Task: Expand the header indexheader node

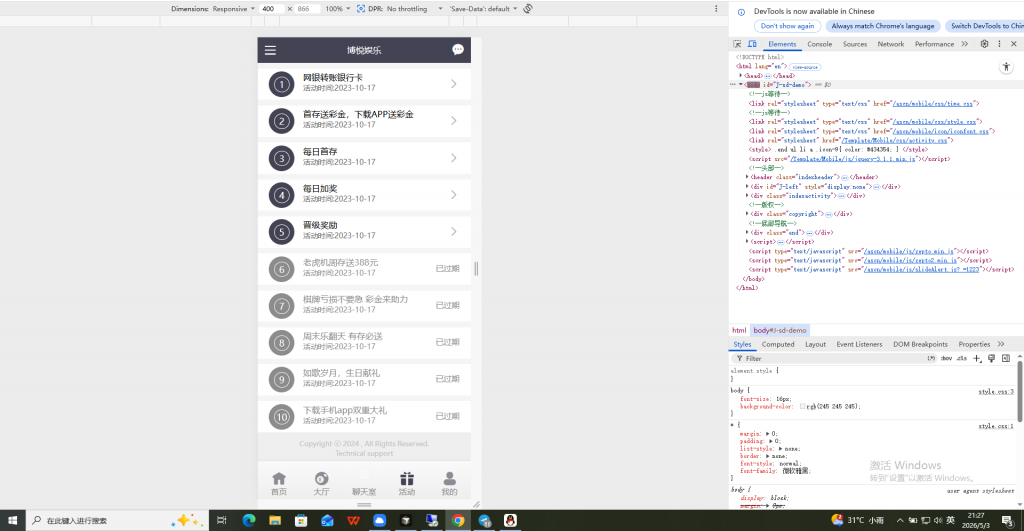Action: 748,177
